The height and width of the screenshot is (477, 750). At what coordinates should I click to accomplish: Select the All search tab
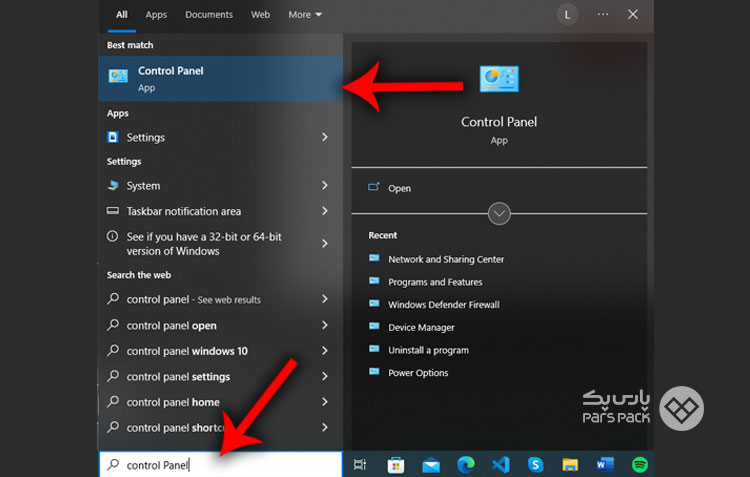coord(121,15)
